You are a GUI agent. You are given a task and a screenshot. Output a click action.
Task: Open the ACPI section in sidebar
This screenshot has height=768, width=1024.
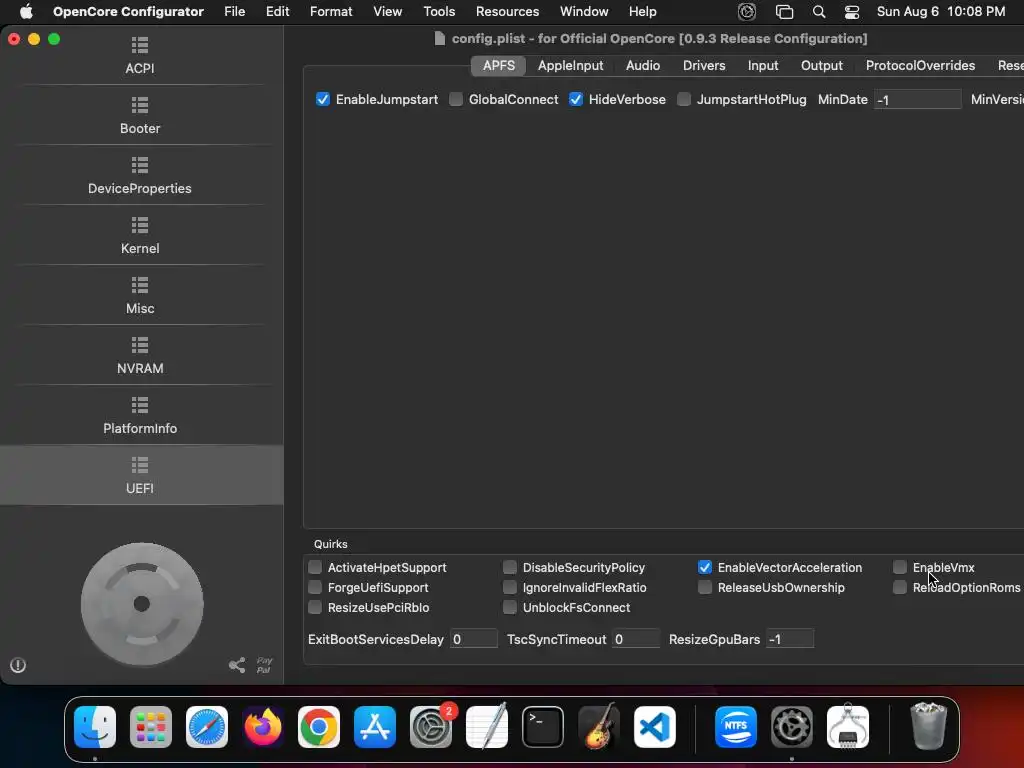140,56
